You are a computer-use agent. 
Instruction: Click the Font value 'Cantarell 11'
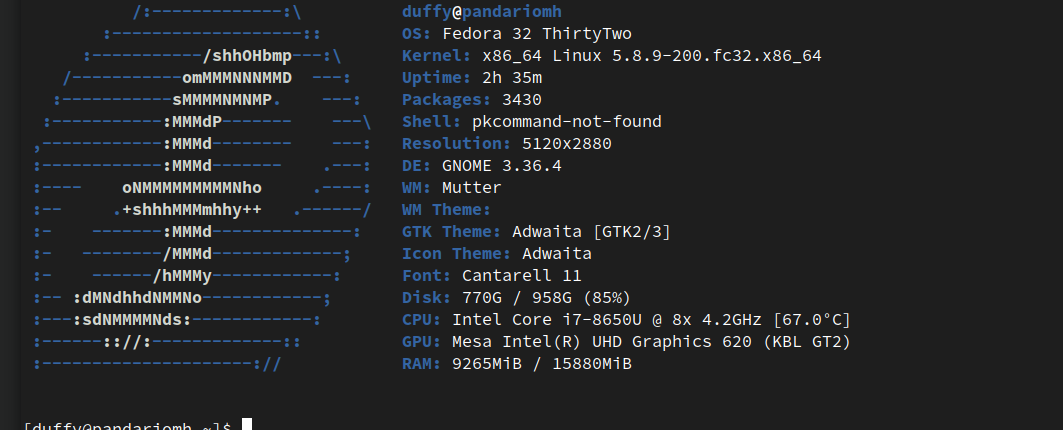(522, 276)
